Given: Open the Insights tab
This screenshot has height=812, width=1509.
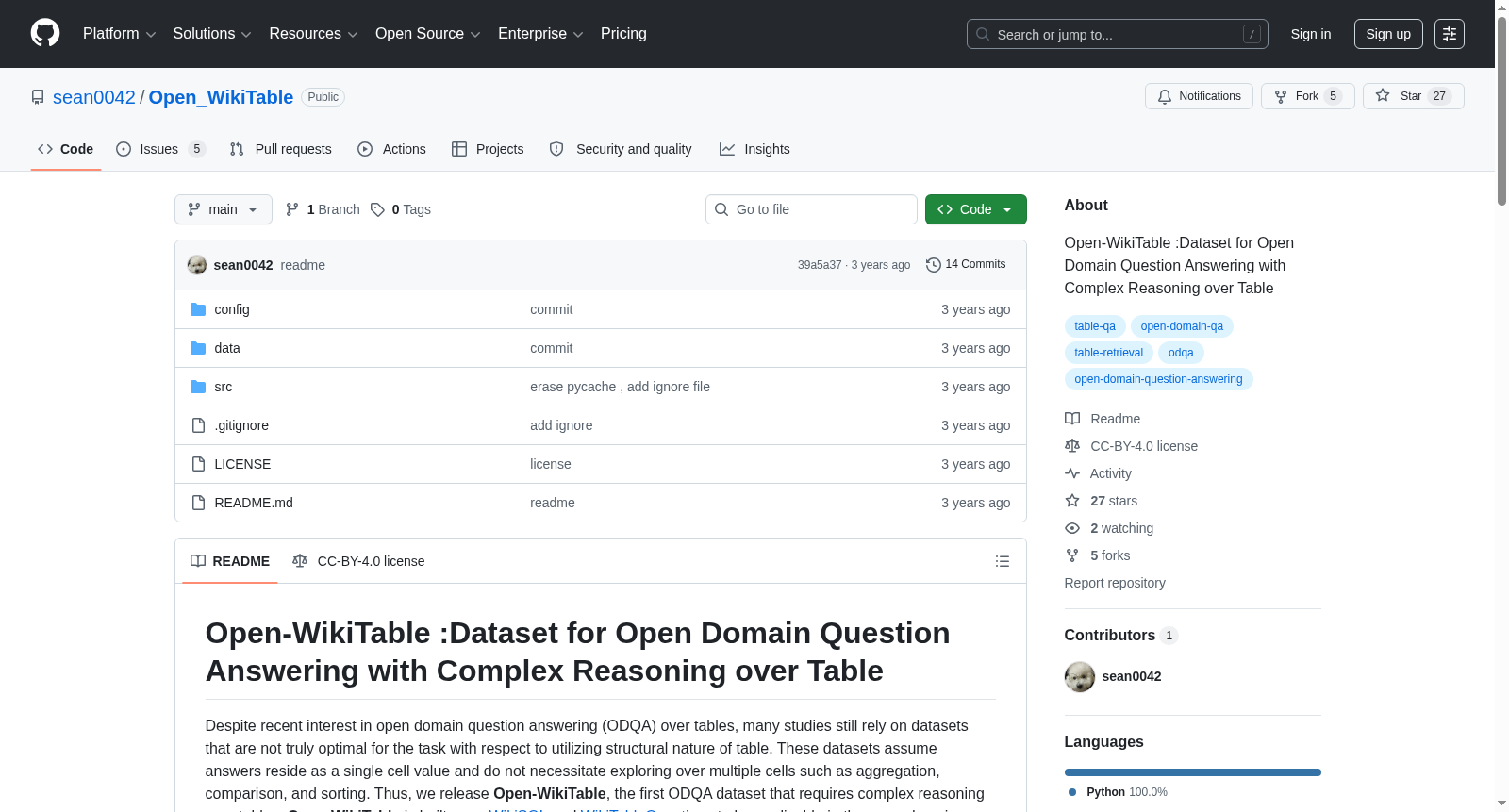Looking at the screenshot, I should tap(754, 149).
